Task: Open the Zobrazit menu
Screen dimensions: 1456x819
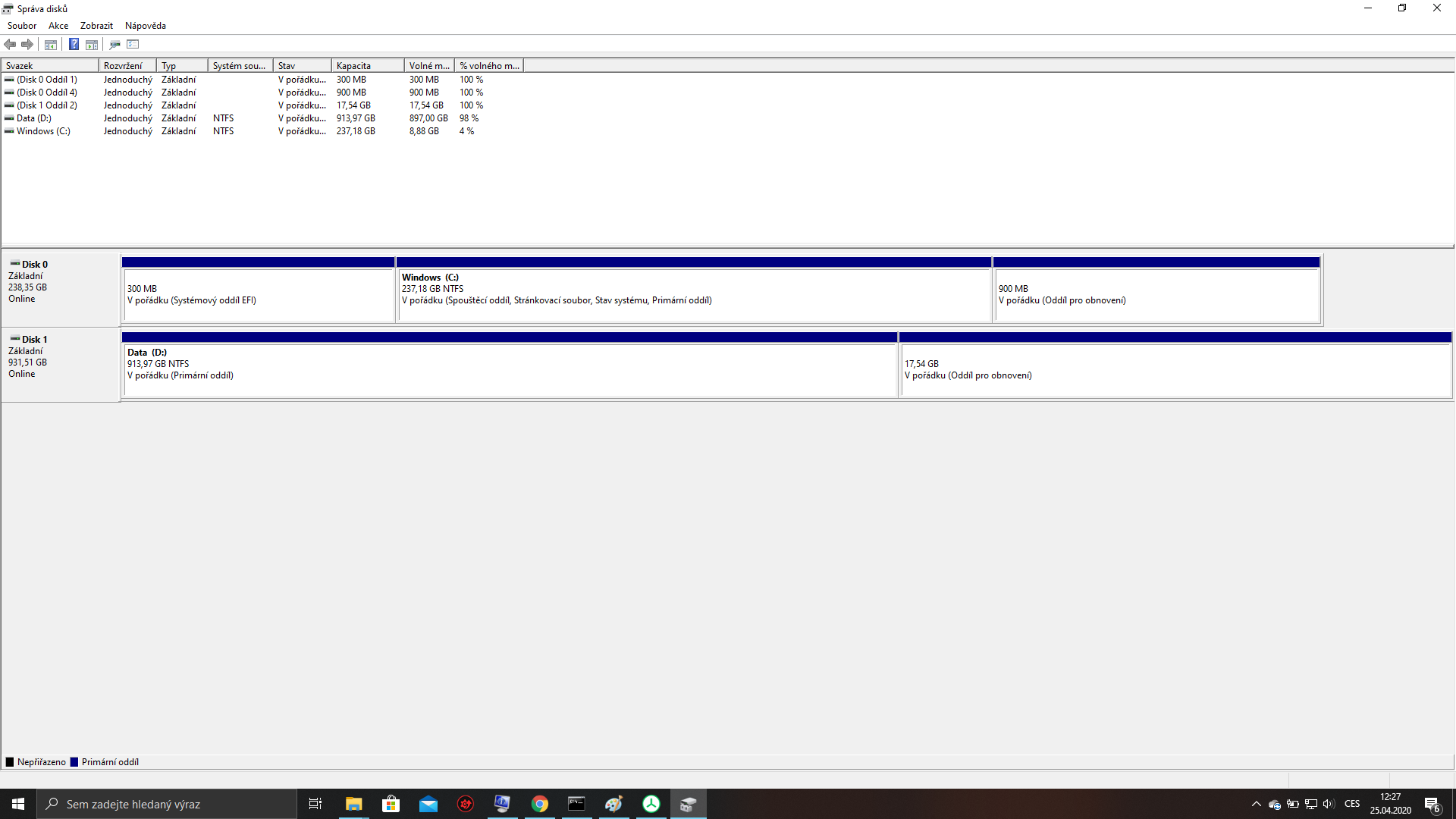Action: click(x=96, y=26)
